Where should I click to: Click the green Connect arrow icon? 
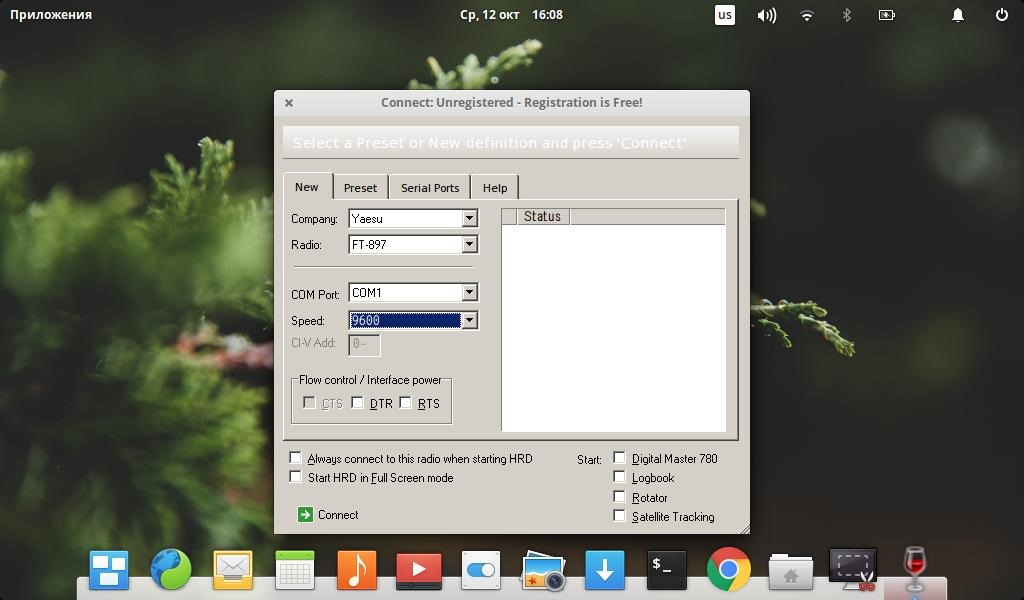305,514
